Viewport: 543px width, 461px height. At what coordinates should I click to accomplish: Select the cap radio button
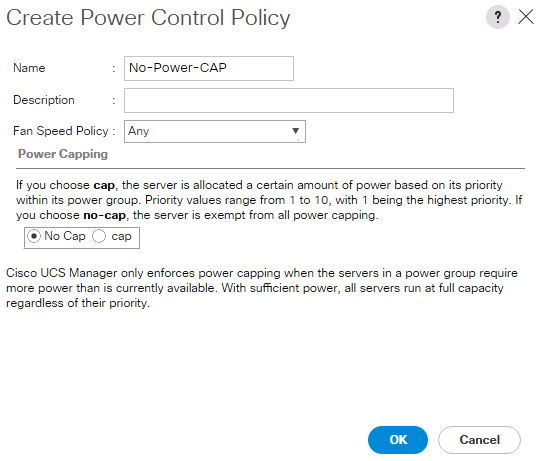pyautogui.click(x=99, y=237)
